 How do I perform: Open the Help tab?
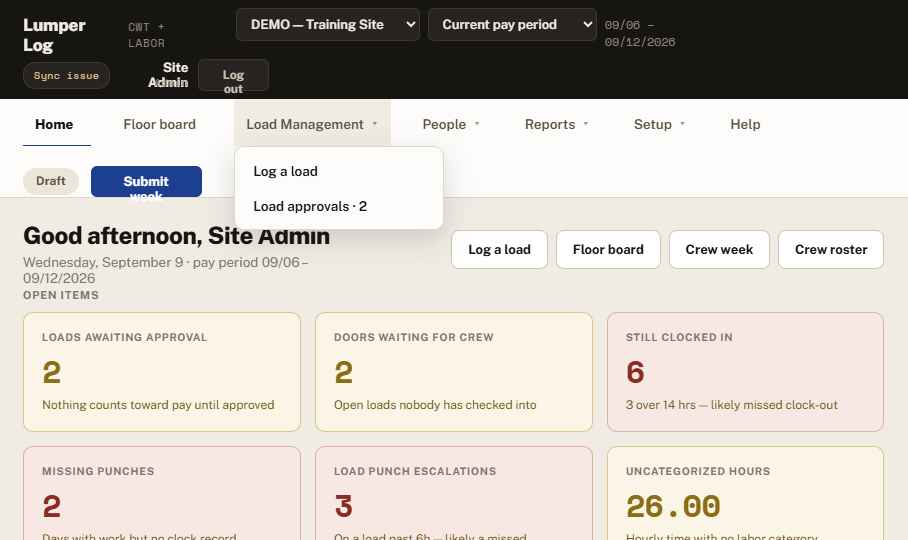pos(745,124)
